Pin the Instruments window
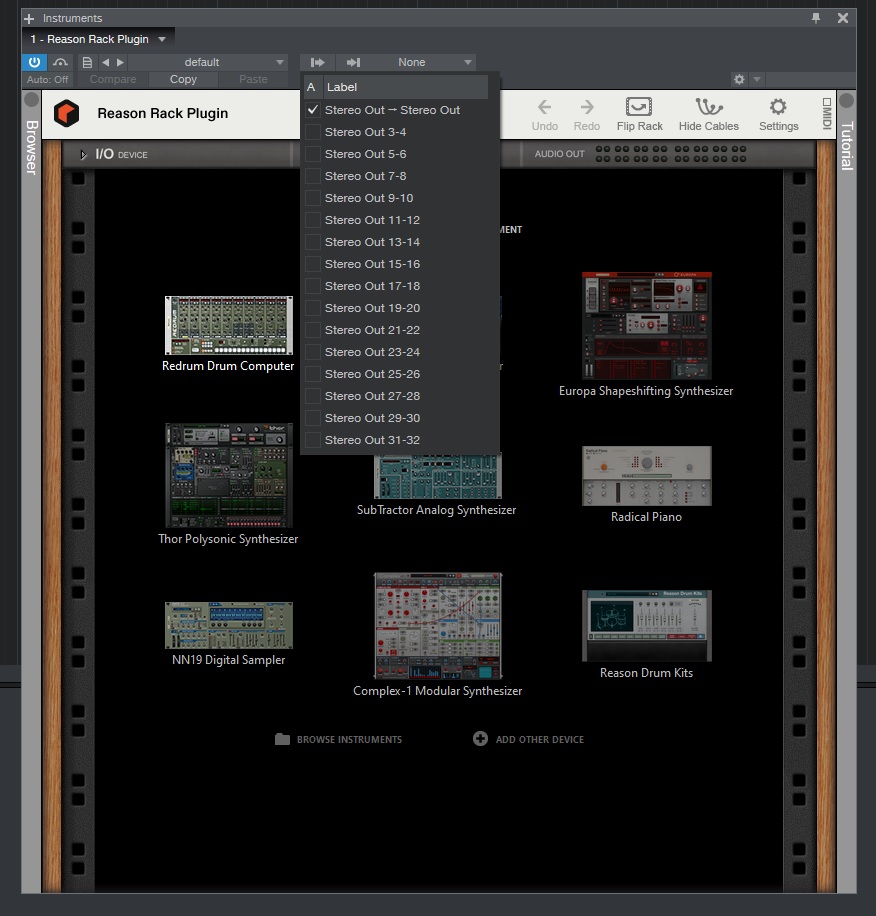 click(816, 18)
